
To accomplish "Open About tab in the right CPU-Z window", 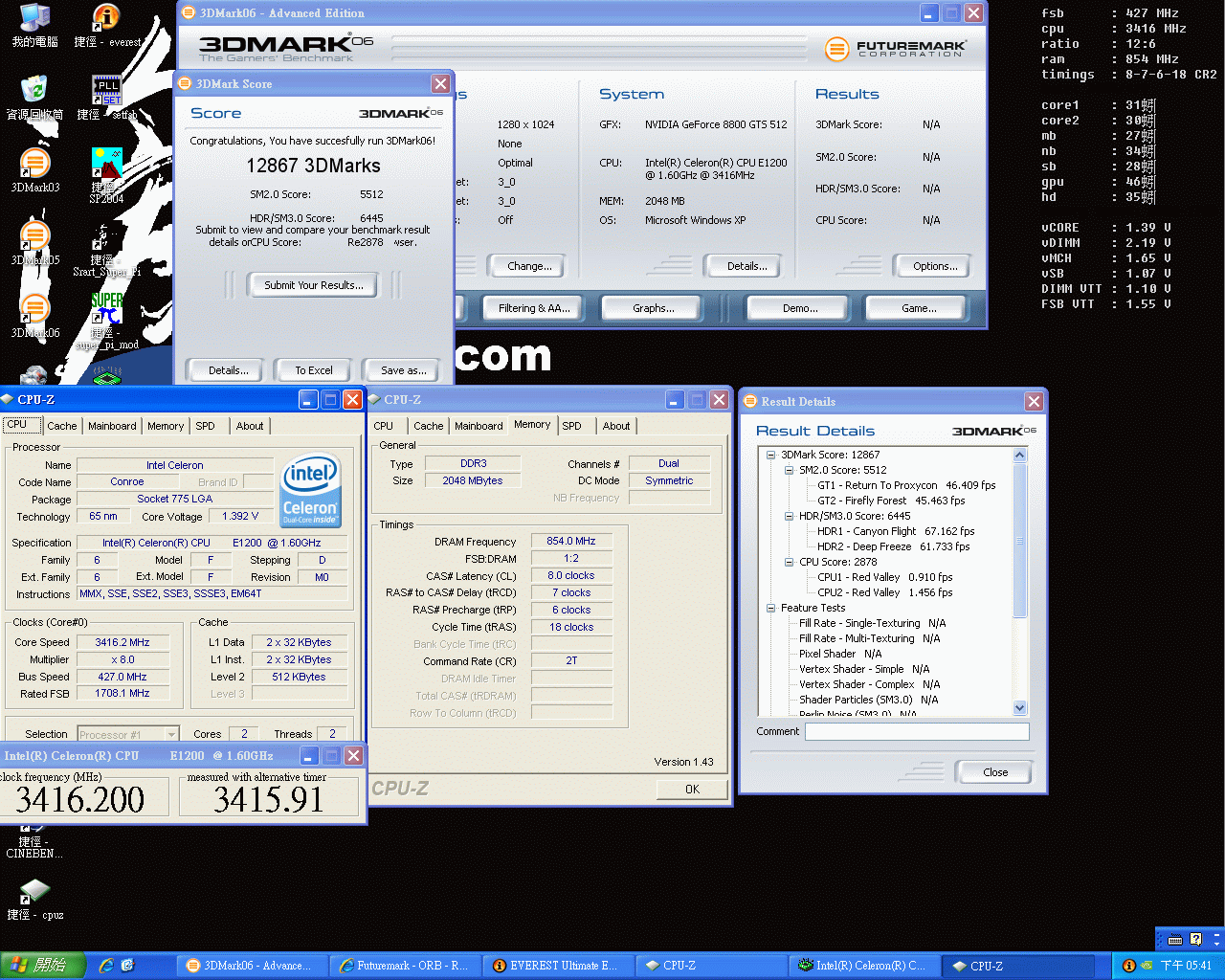I will point(616,426).
